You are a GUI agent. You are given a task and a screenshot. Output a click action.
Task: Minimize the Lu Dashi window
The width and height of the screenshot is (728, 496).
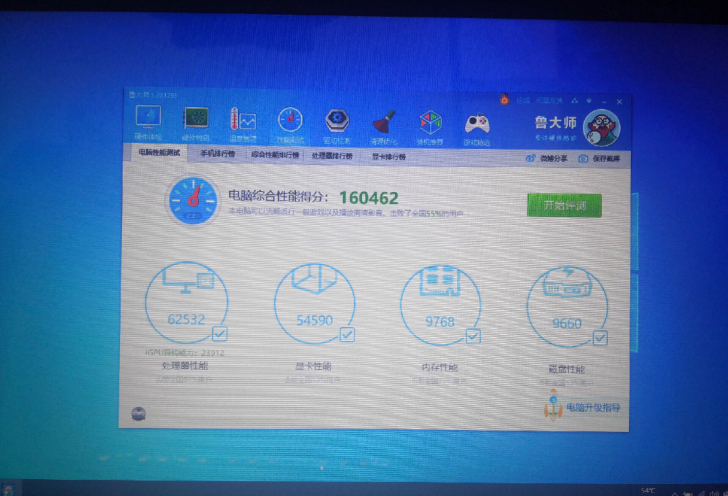pos(604,101)
